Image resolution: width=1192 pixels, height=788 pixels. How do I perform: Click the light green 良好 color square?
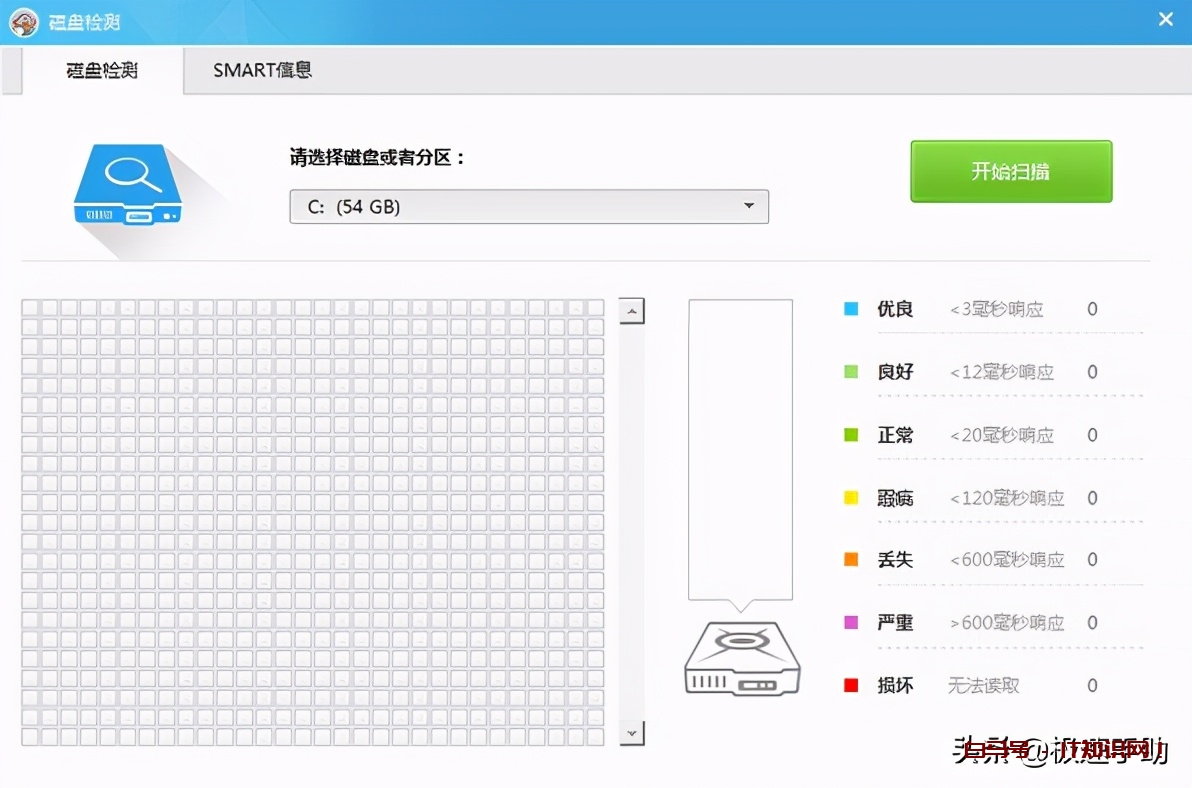(851, 372)
